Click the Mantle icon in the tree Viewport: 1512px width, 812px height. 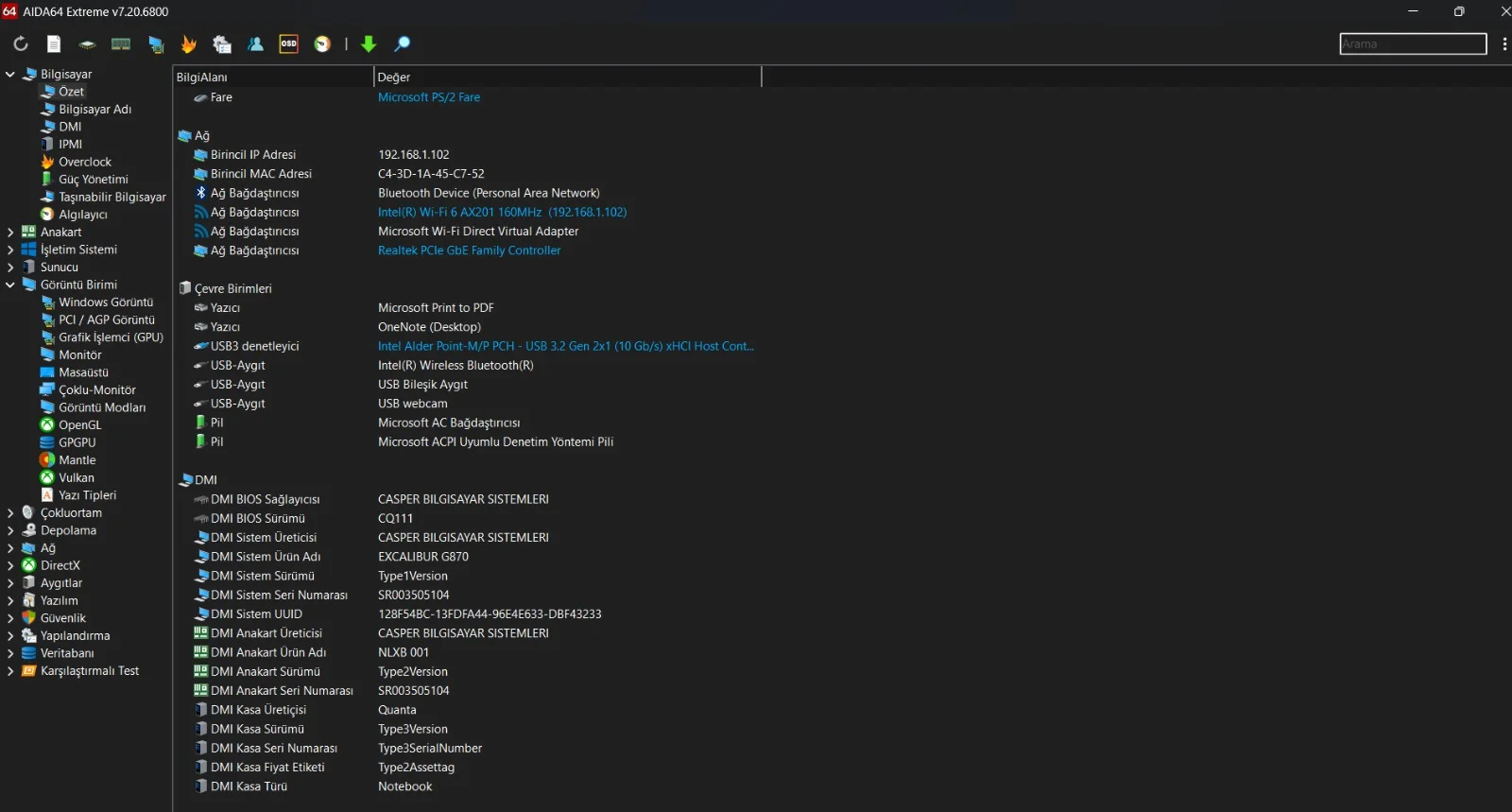(47, 459)
